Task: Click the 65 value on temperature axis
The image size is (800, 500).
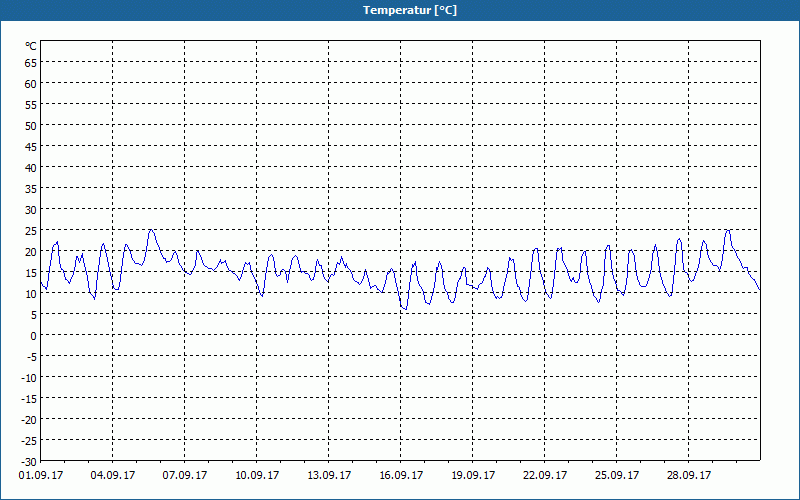Action: (31, 62)
